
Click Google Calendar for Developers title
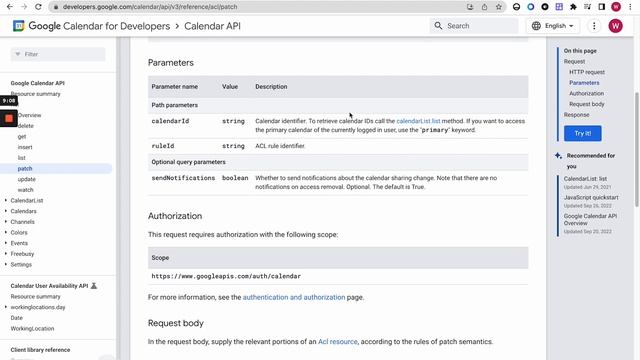coord(99,26)
